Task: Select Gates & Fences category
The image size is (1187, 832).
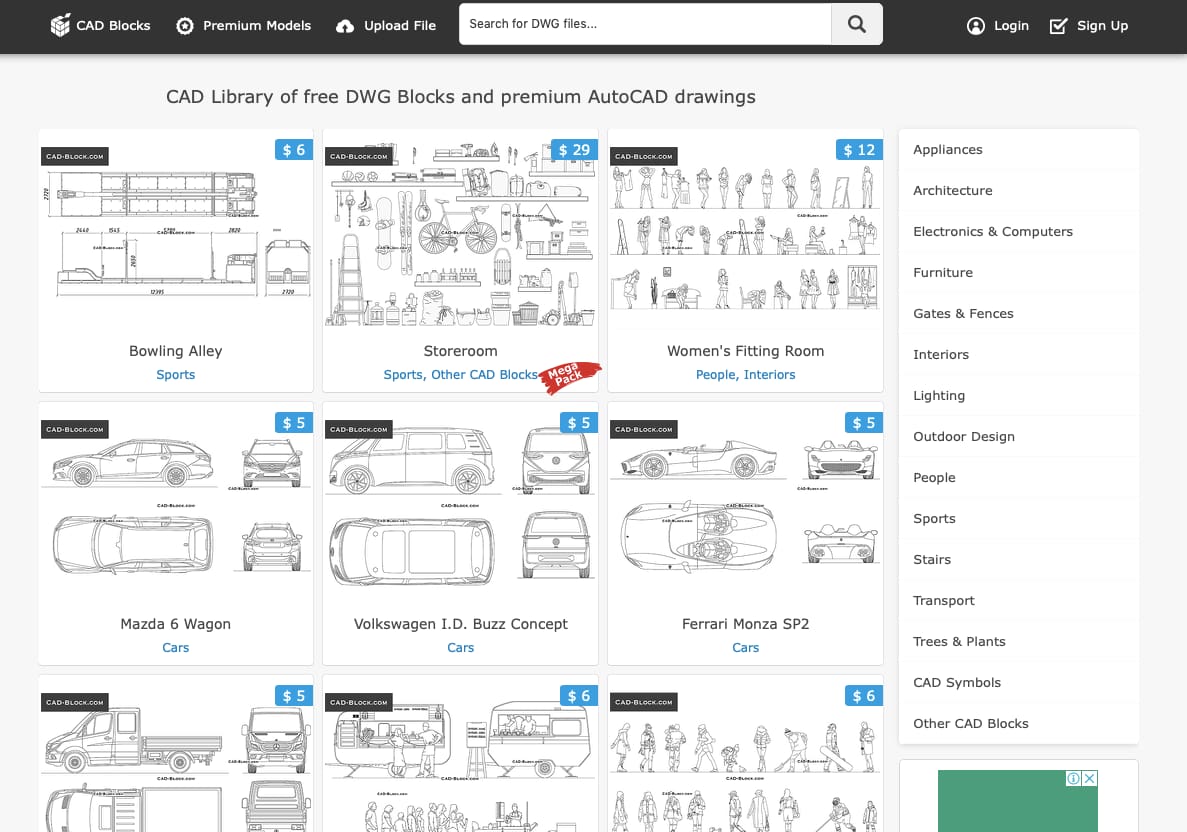Action: tap(1019, 313)
